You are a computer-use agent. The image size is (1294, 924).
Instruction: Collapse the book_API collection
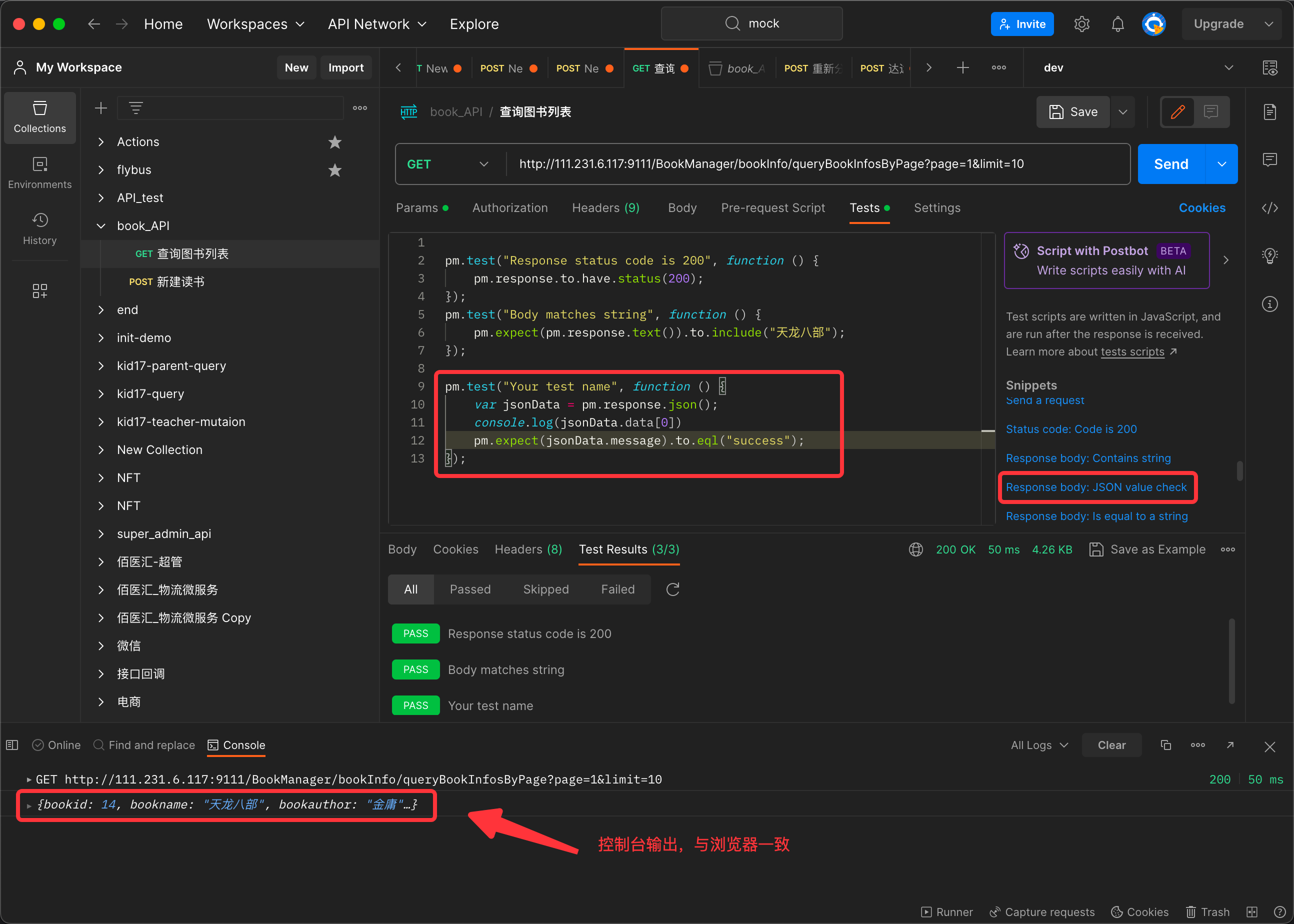click(x=100, y=225)
